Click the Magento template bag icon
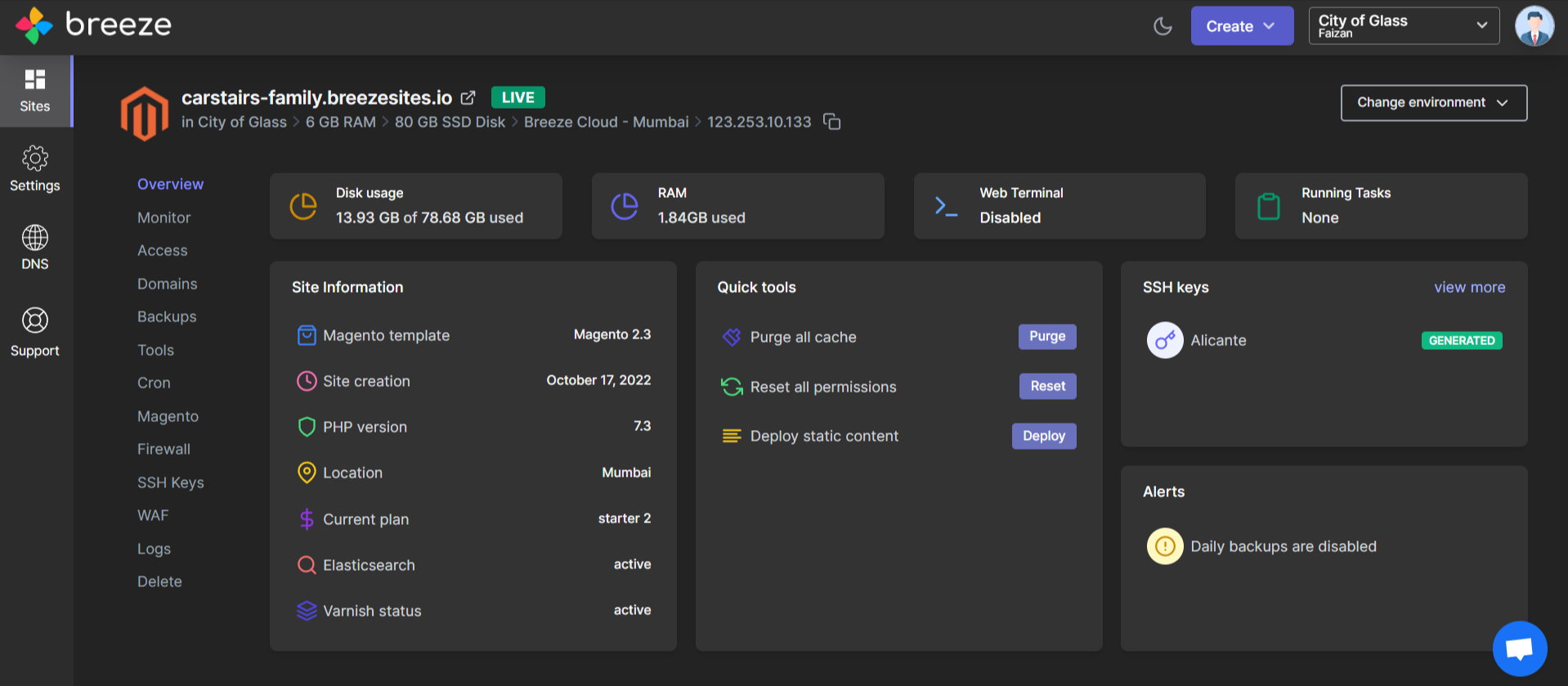 (307, 335)
